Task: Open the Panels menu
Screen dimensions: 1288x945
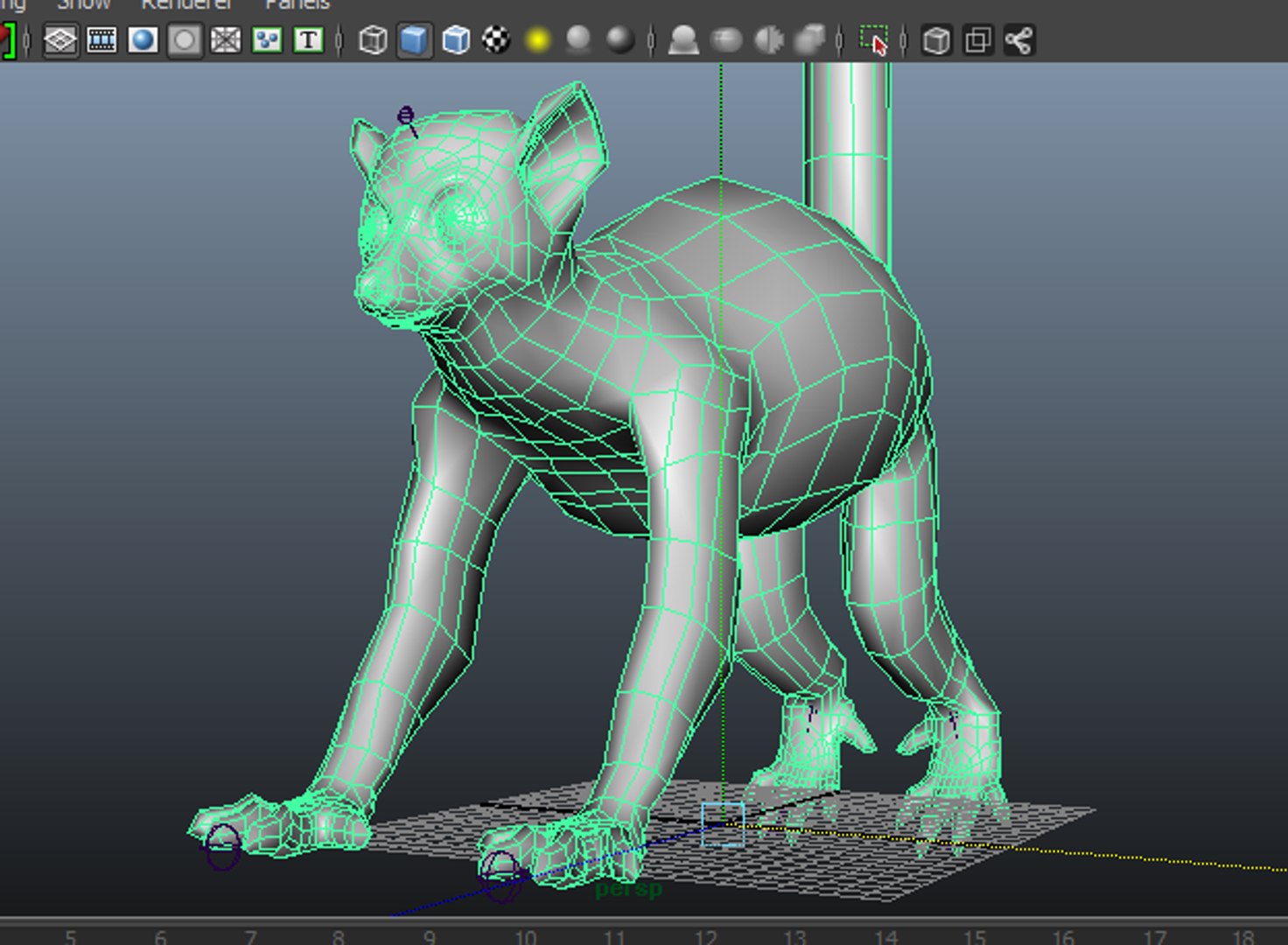Action: [297, 4]
